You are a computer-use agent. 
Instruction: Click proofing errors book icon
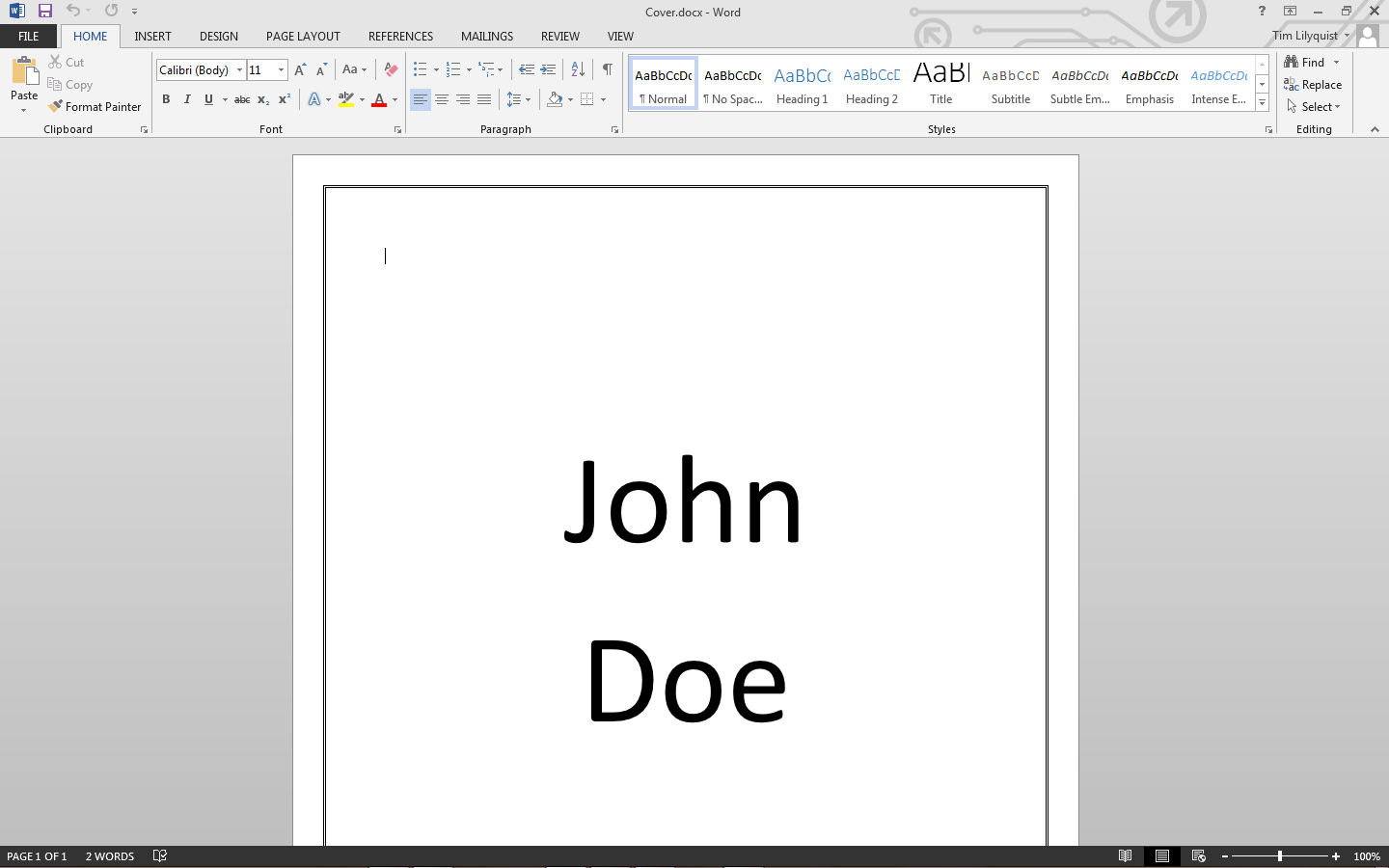tap(160, 856)
